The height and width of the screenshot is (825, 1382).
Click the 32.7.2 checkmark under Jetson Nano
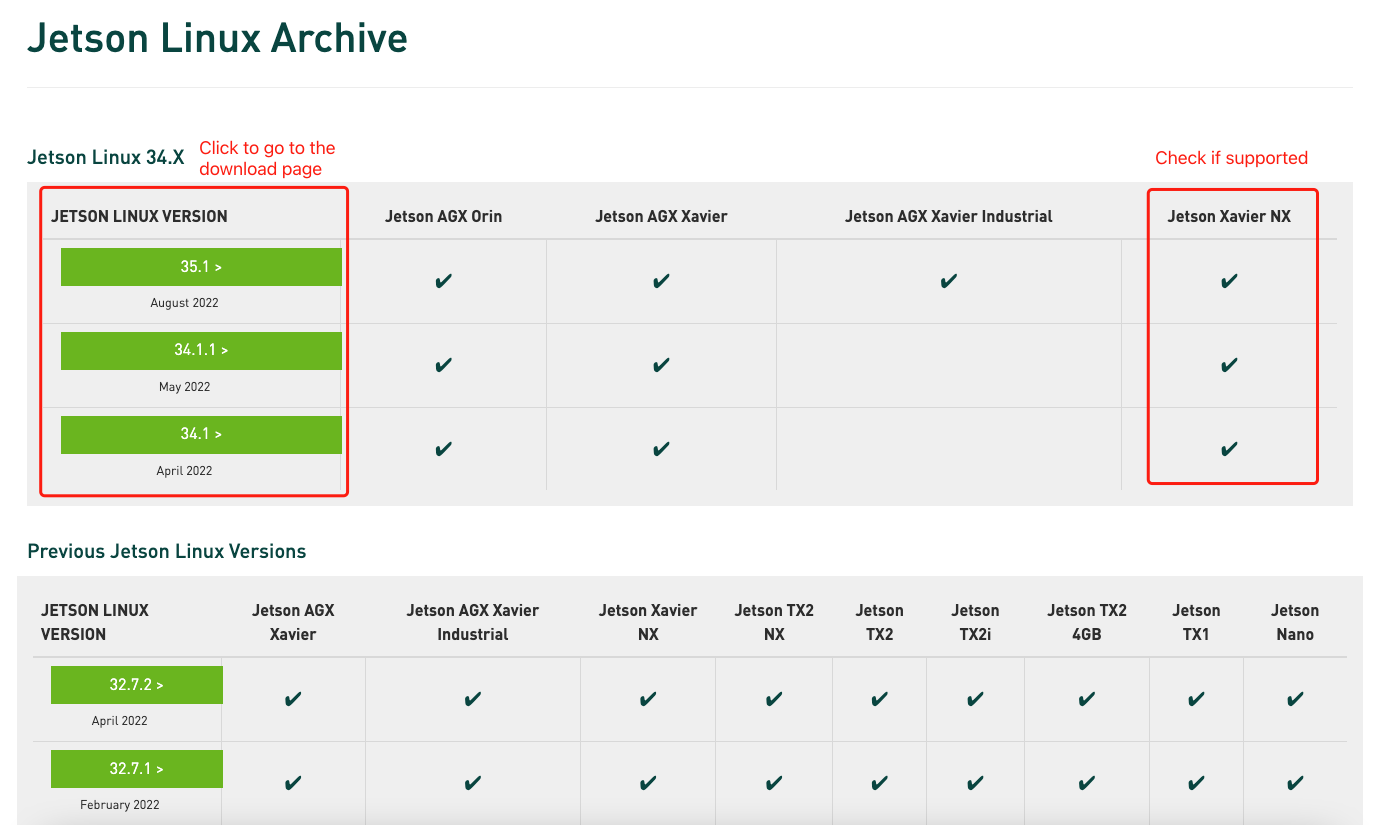[1295, 699]
